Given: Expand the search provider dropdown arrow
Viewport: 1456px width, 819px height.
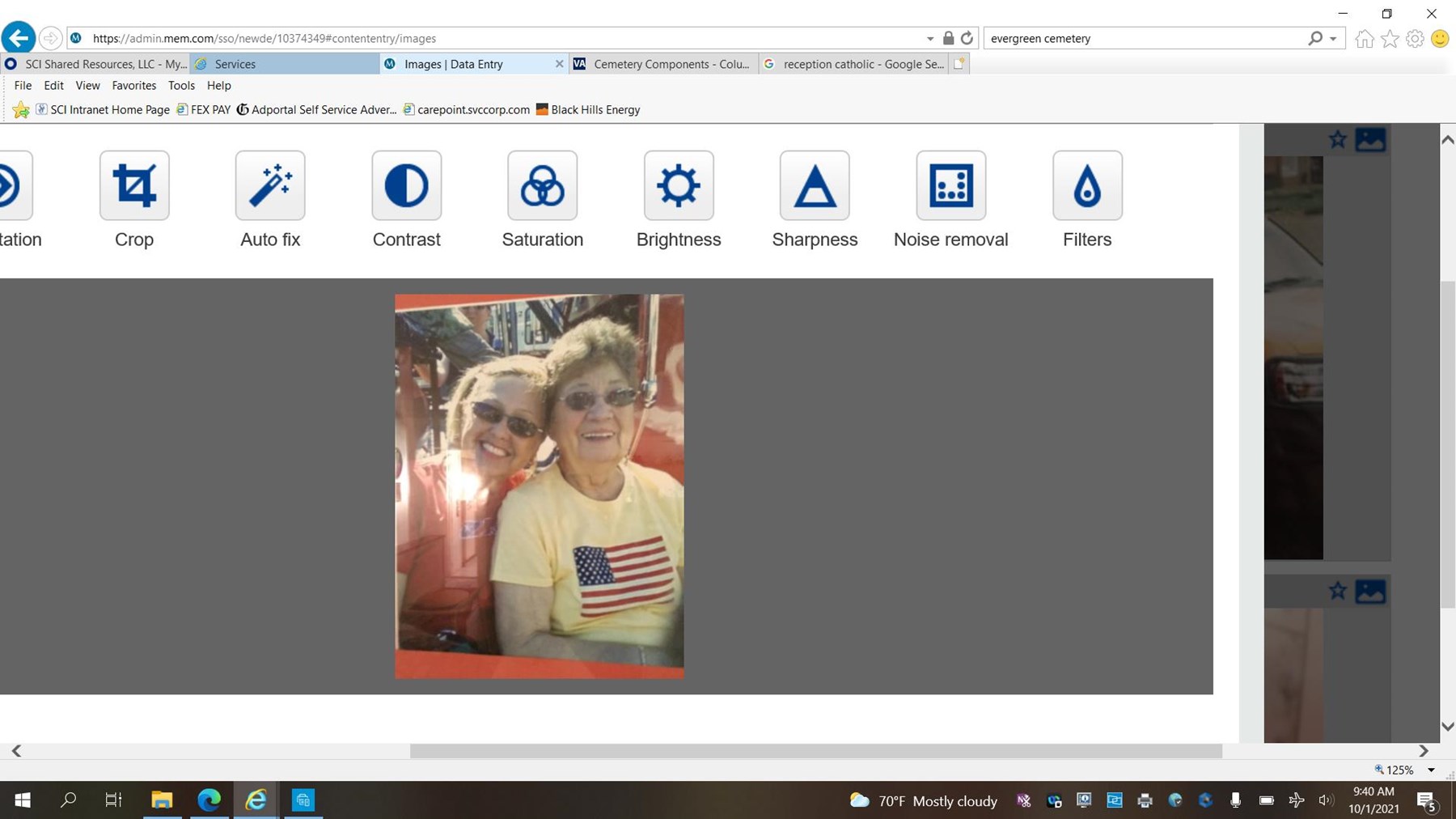Looking at the screenshot, I should click(x=1333, y=39).
